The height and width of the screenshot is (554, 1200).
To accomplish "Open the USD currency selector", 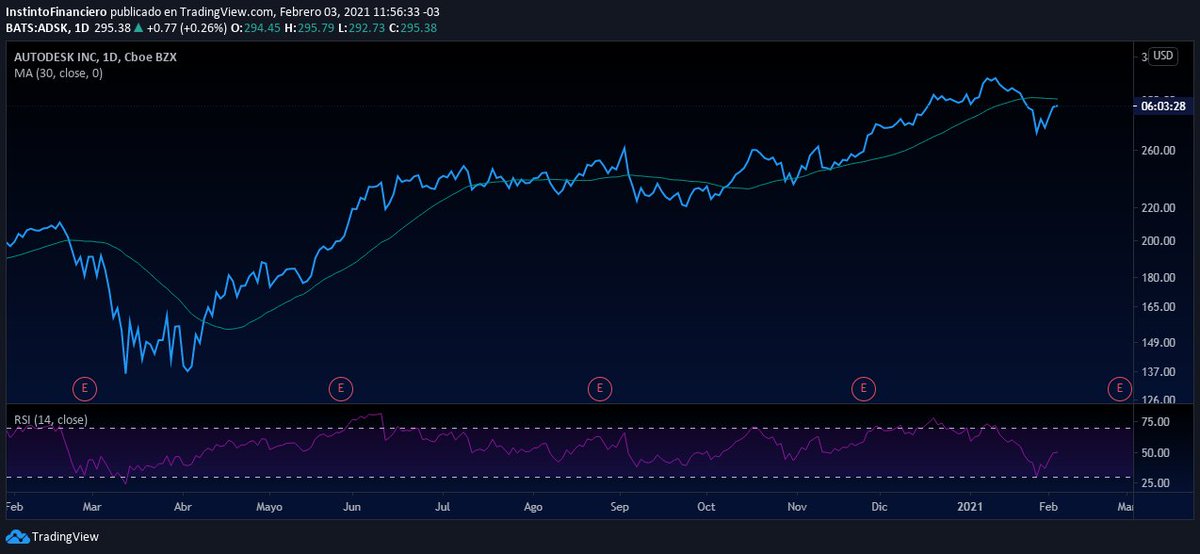I will point(1163,56).
